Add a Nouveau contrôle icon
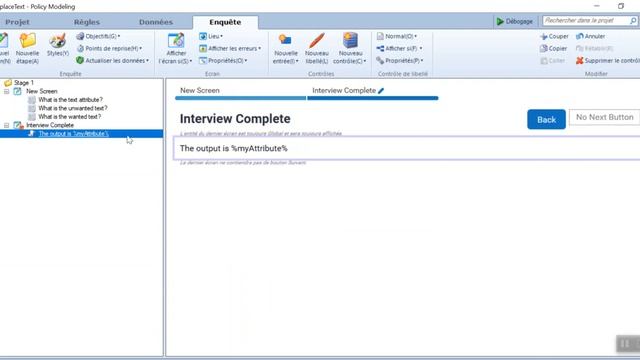The width and height of the screenshot is (640, 360). point(350,48)
